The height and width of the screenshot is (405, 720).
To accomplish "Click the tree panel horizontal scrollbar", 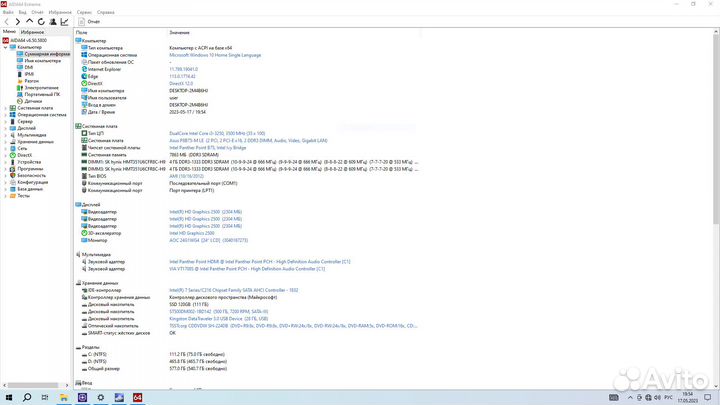I will click(x=35, y=385).
